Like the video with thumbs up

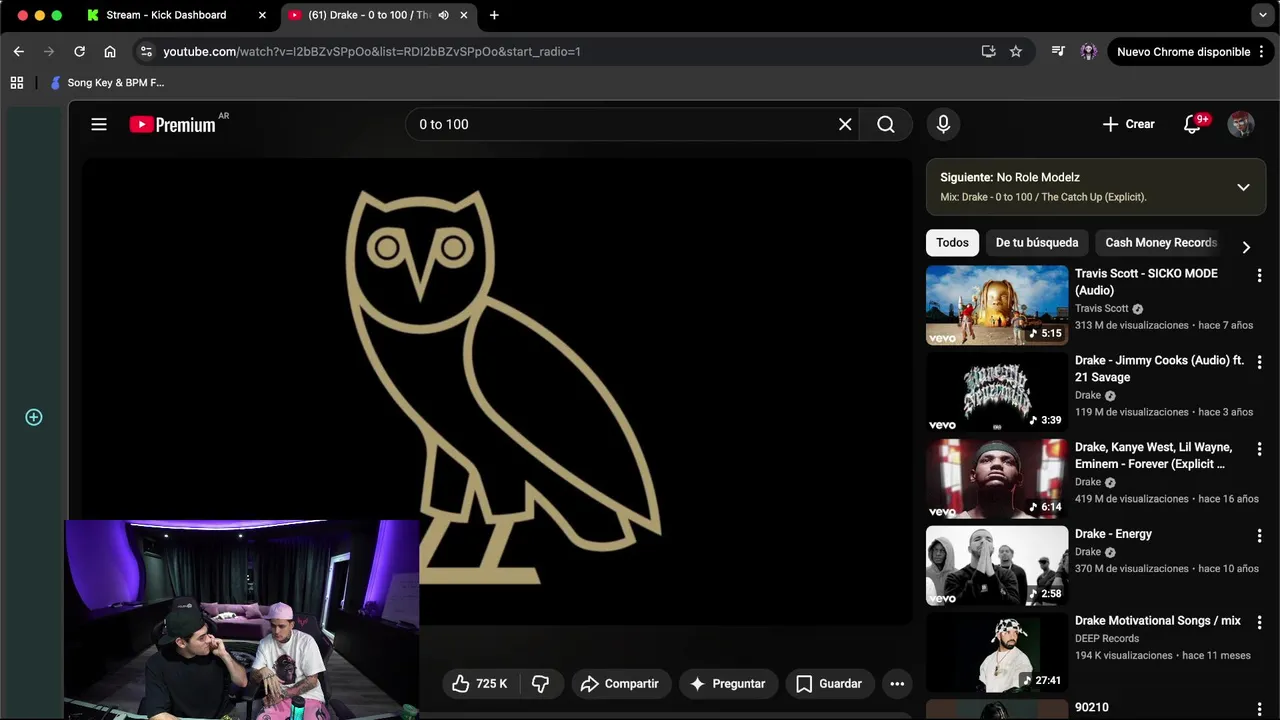pos(479,684)
